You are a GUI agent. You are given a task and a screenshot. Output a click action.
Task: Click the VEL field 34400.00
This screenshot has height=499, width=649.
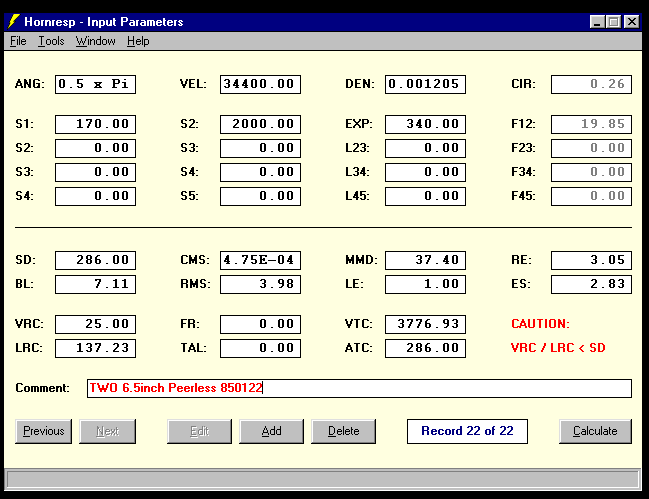point(260,84)
